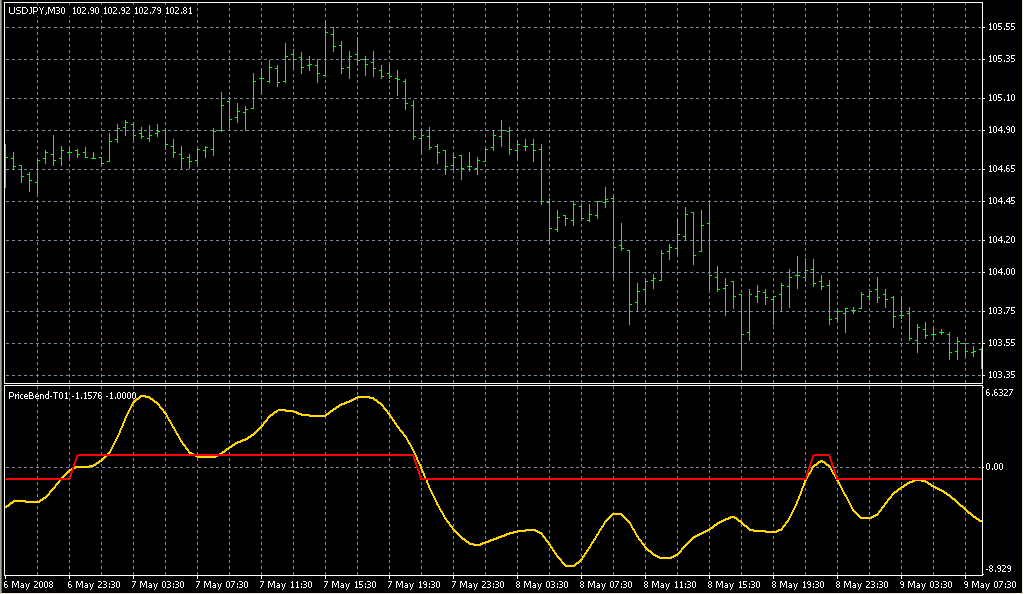
Task: Select the 103.35 price scale value
Action: click(x=1001, y=375)
